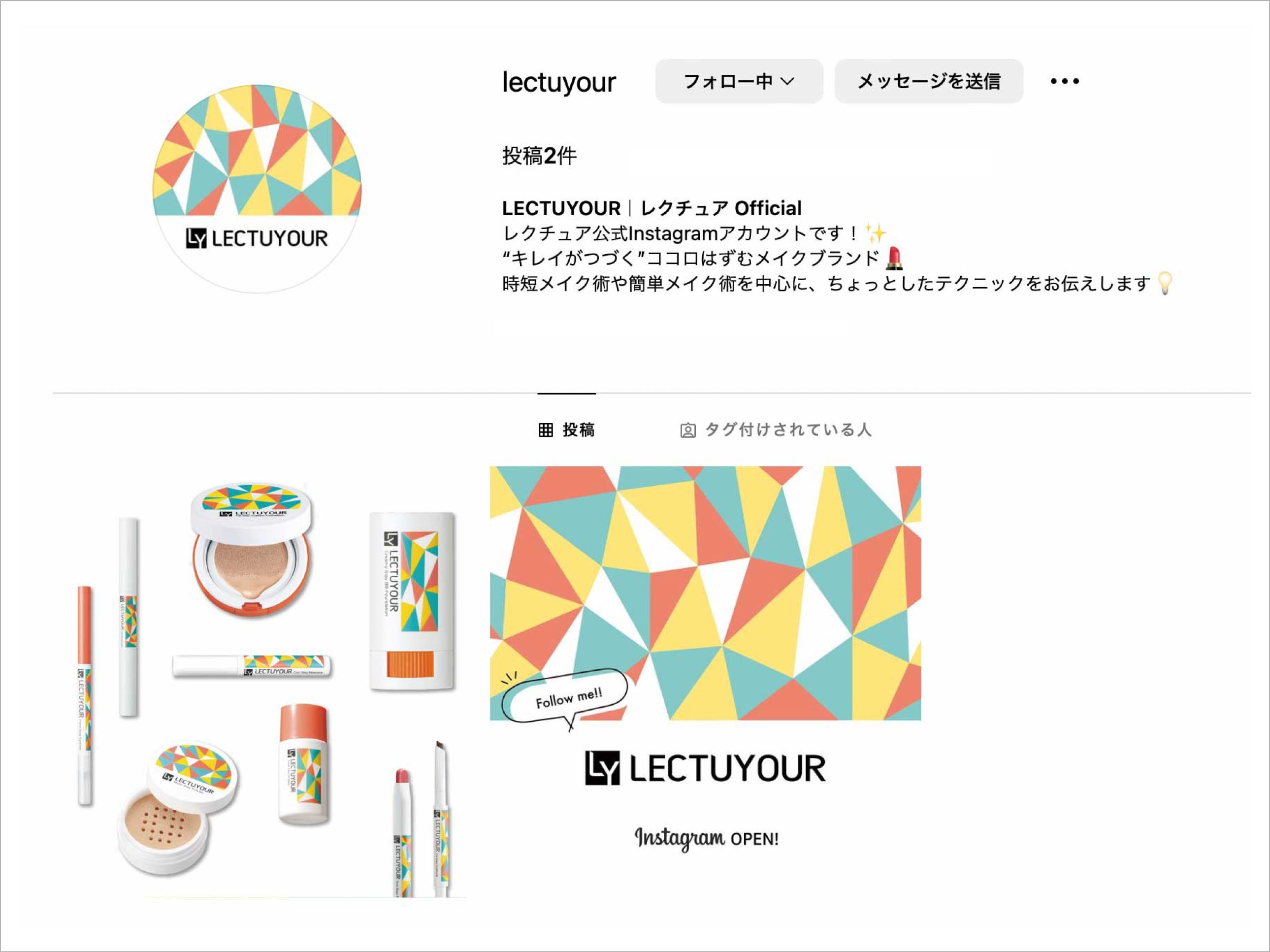Screen dimensions: 1270x952
Task: Click the メッセージを送信 button
Action: [928, 81]
